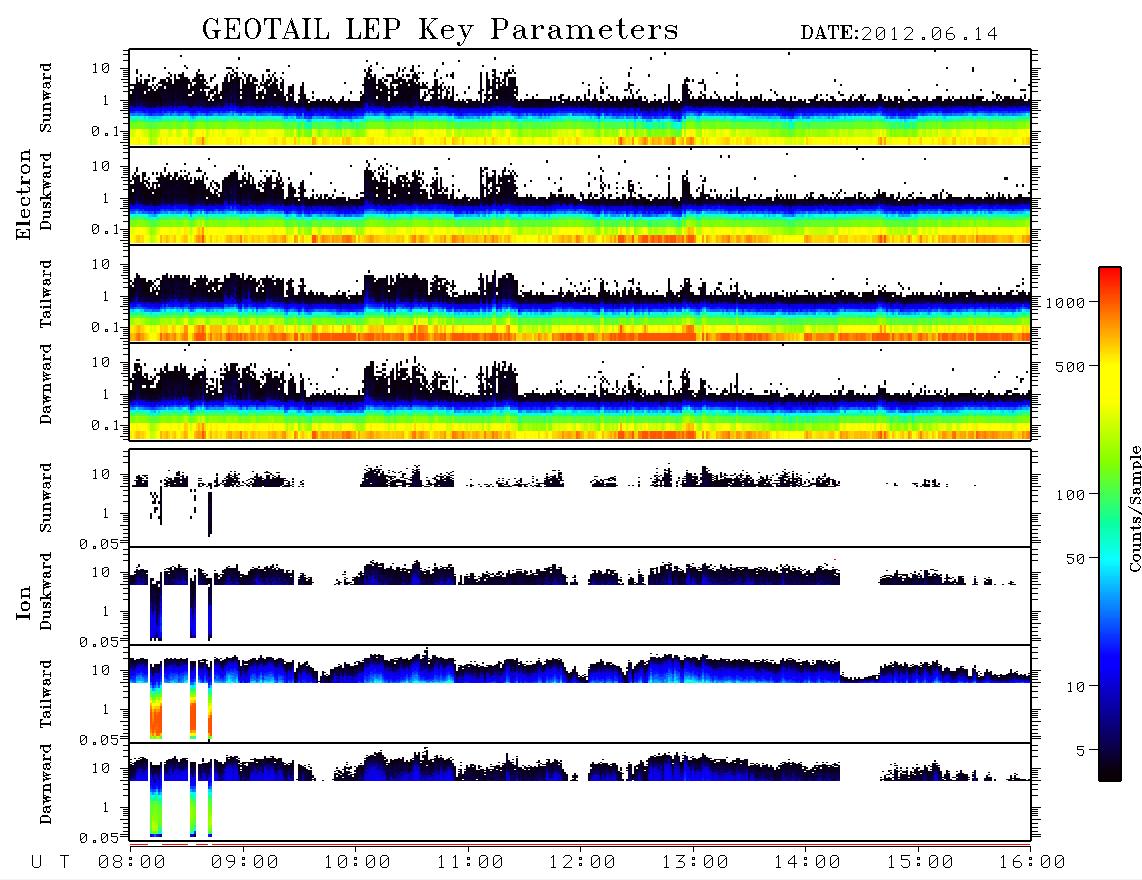
Task: Click the GEOTAIL LEP Key Parameters title
Action: point(440,29)
